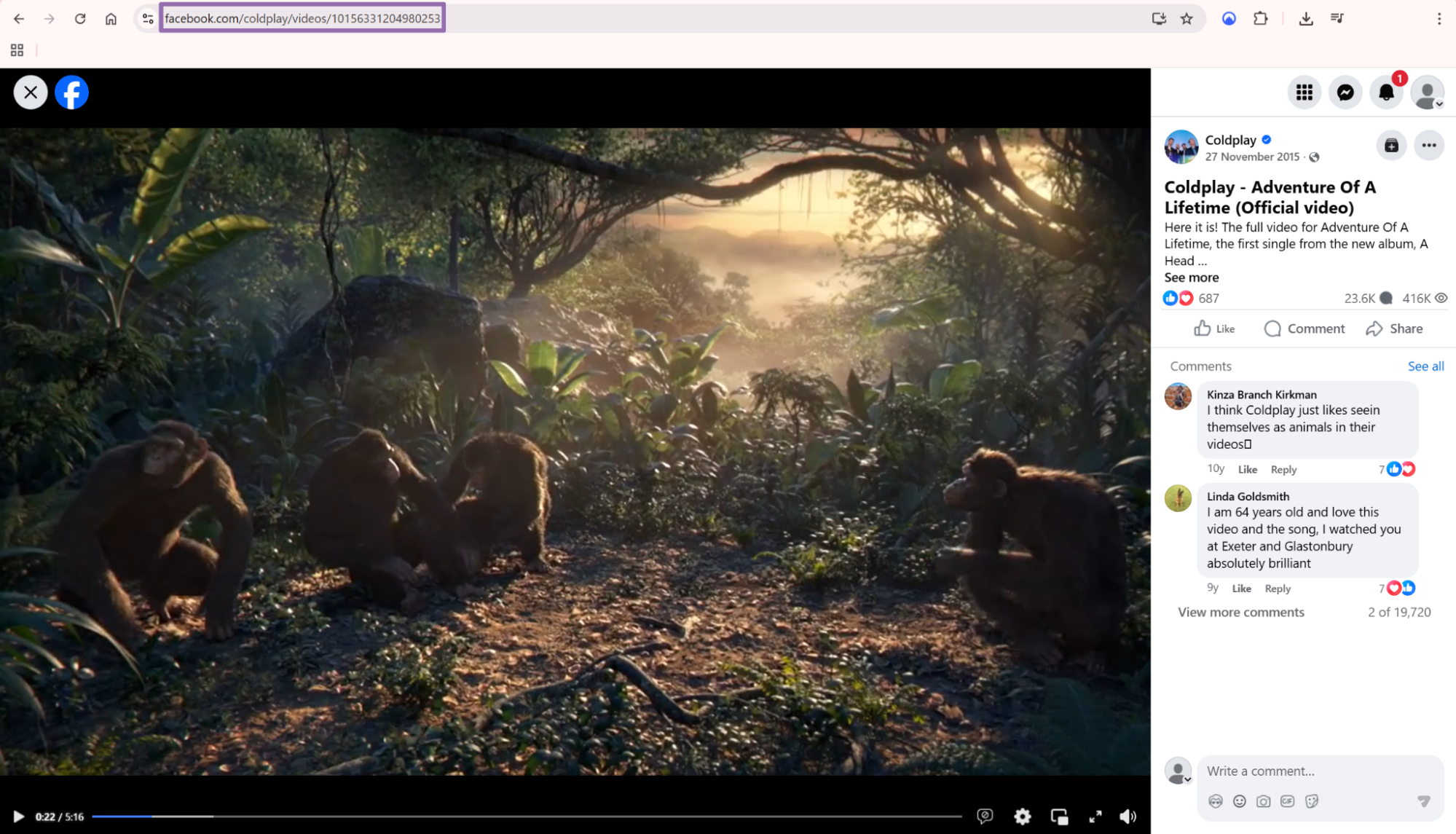This screenshot has width=1456, height=834.
Task: Click the video title heading
Action: [x=1270, y=197]
